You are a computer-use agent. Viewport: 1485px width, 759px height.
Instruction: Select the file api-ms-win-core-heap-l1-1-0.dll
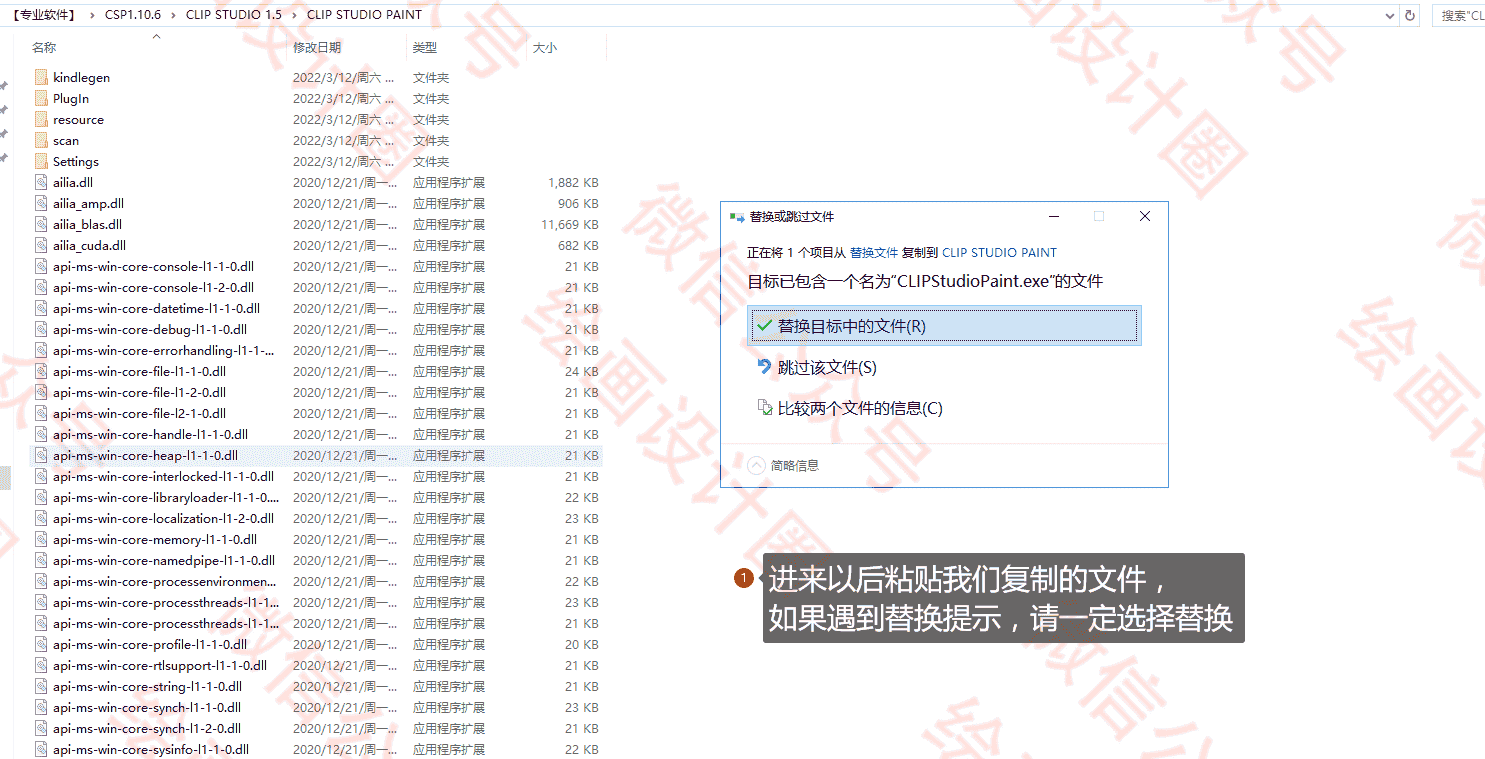(316, 455)
